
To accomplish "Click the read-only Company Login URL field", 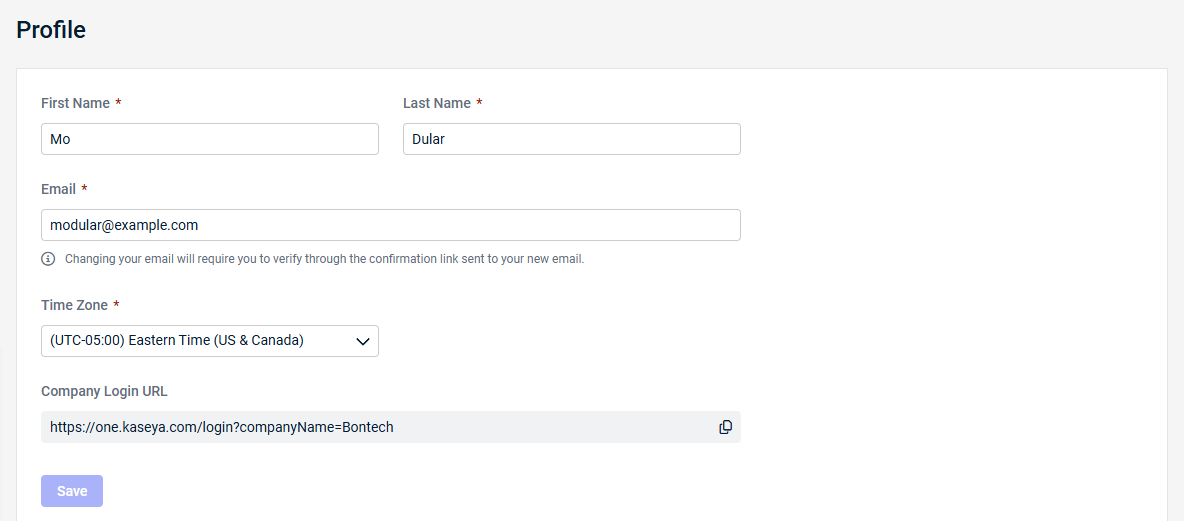I will pyautogui.click(x=390, y=427).
